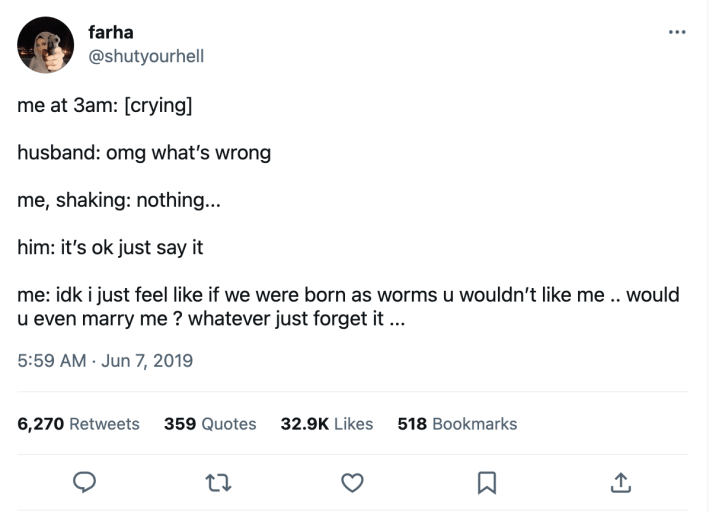
Task: Show the 32.9K Likes list
Action: click(326, 424)
